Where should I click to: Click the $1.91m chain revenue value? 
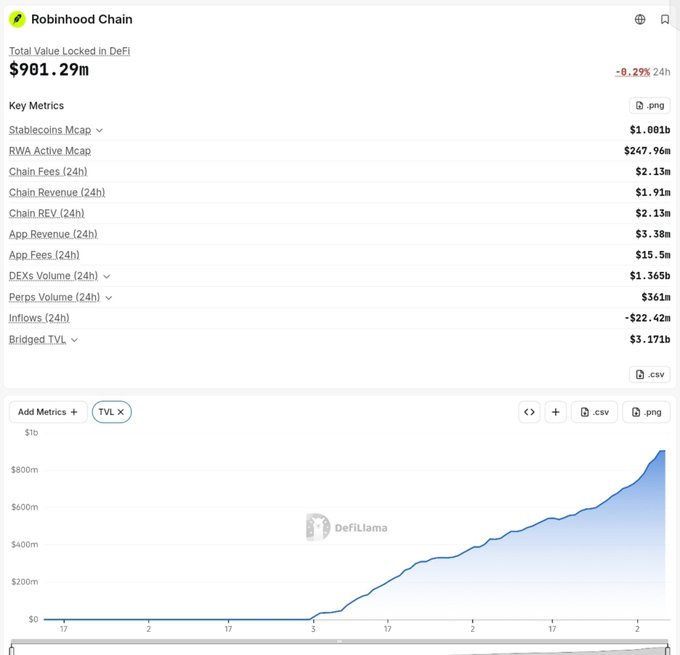[653, 192]
